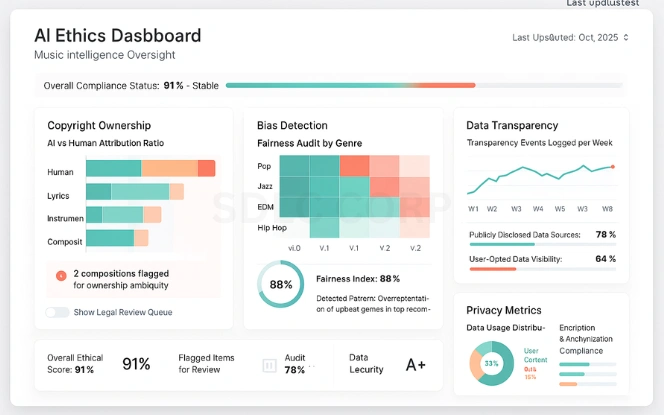Click the Publicly Disclosed Data Sources progress bar
The width and height of the screenshot is (664, 415).
pyautogui.click(x=541, y=244)
